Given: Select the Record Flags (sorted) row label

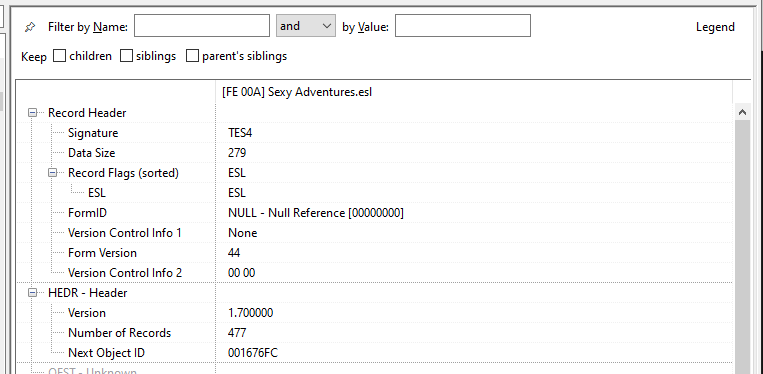Looking at the screenshot, I should (124, 173).
